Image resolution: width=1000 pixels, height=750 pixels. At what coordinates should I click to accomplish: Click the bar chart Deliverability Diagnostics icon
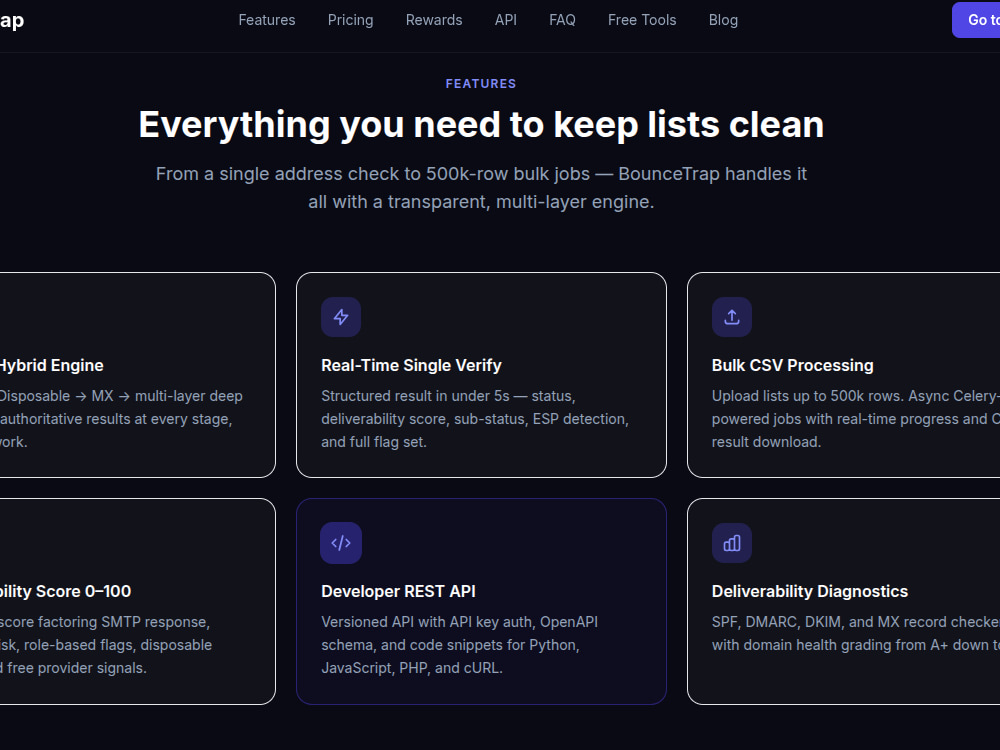732,543
